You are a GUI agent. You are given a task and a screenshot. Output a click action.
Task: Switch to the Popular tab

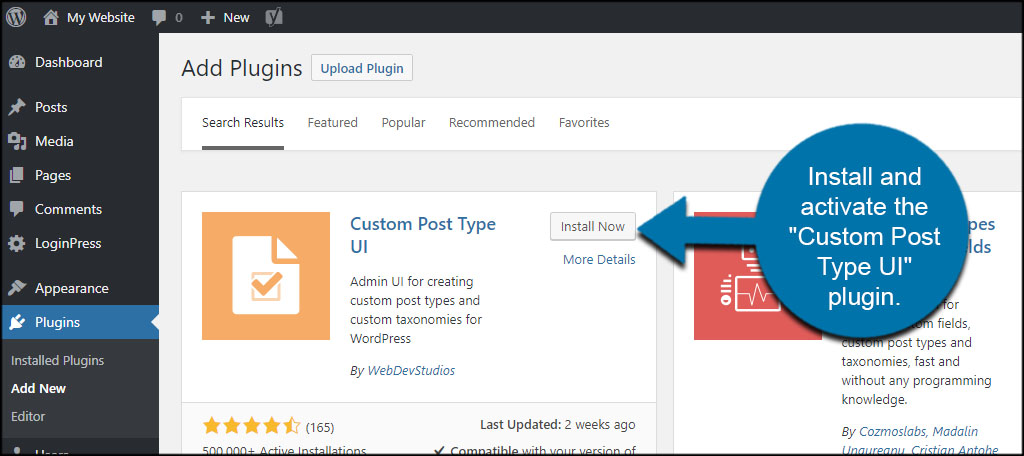[404, 123]
